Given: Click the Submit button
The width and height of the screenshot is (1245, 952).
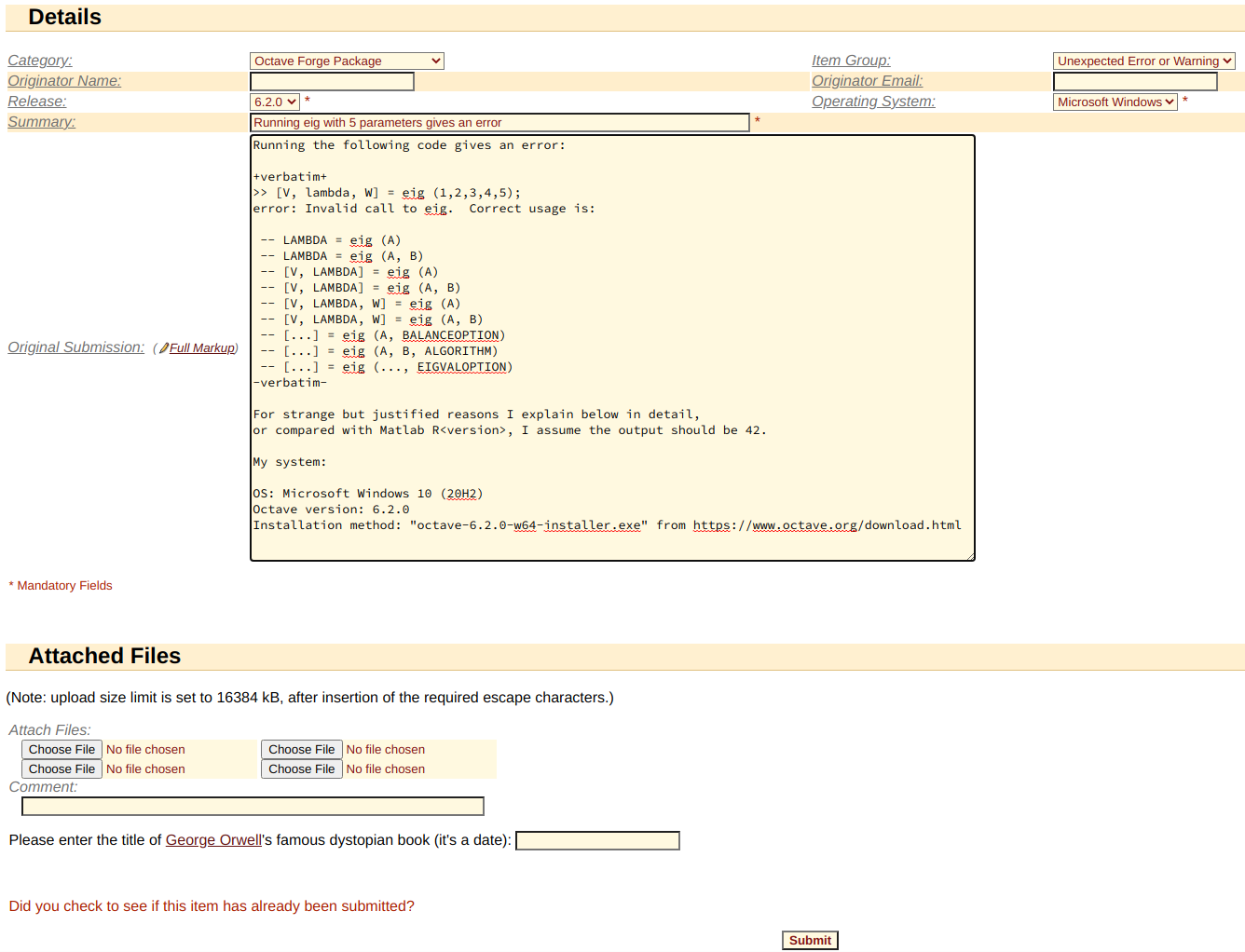Looking at the screenshot, I should tap(810, 941).
